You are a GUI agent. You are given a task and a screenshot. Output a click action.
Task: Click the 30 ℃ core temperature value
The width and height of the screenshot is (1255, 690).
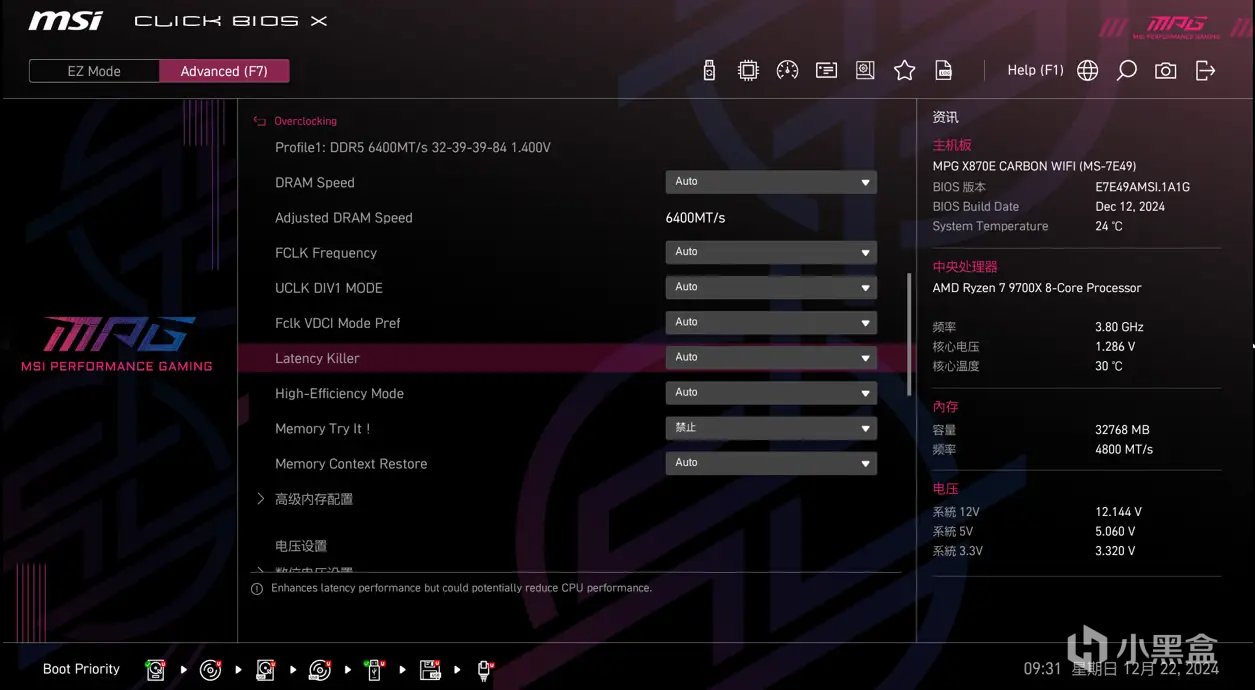[x=1109, y=367]
